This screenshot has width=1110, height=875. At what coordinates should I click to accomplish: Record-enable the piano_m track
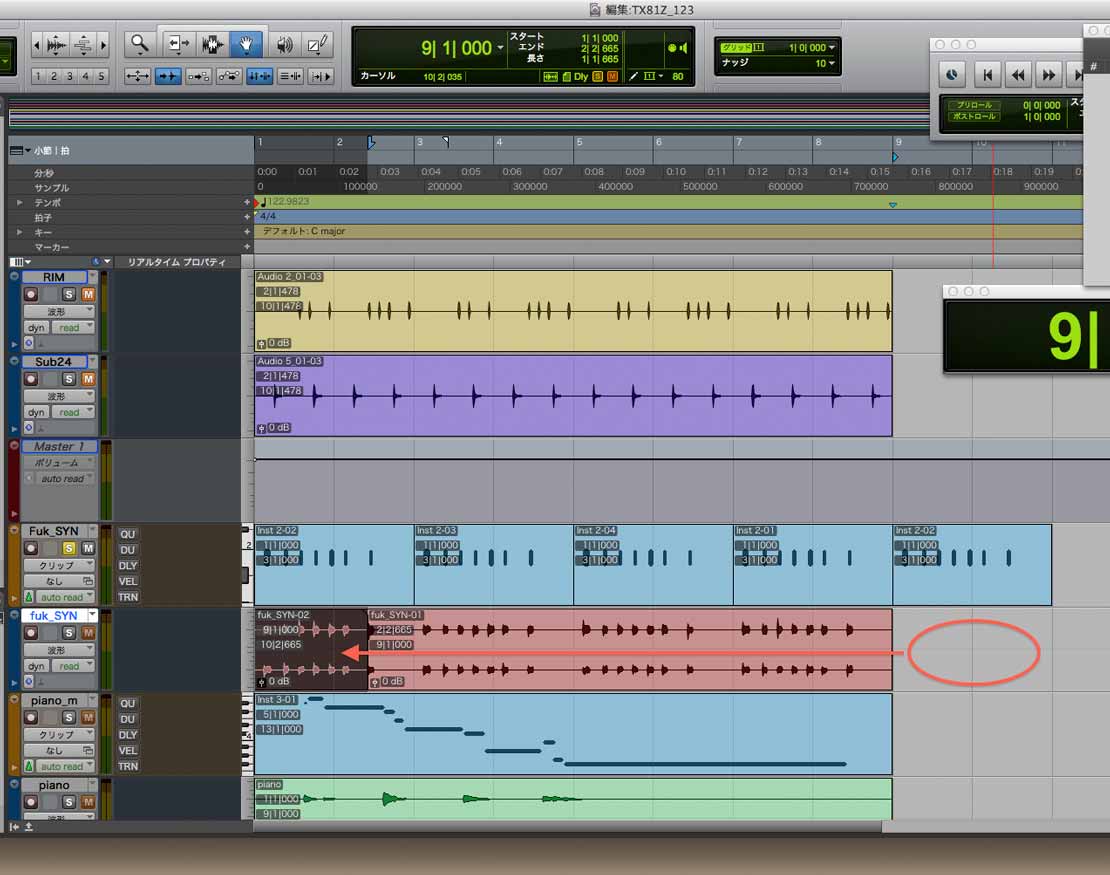coord(30,717)
